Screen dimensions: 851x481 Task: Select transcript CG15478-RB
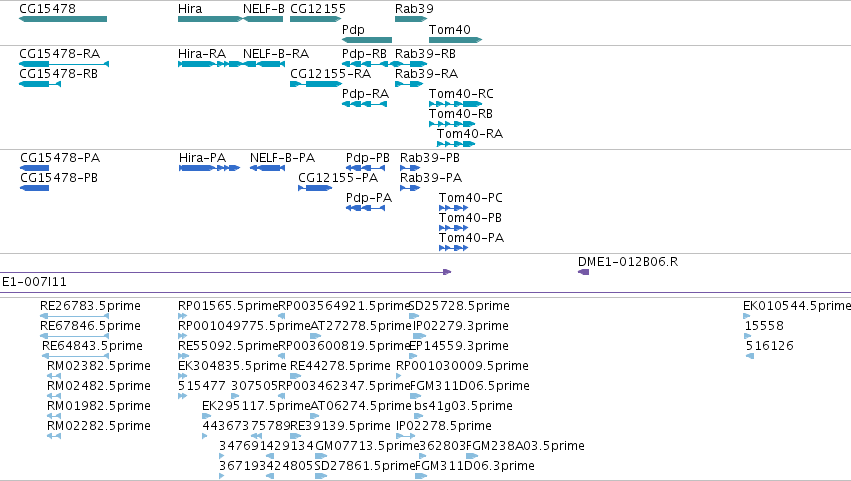coord(40,84)
